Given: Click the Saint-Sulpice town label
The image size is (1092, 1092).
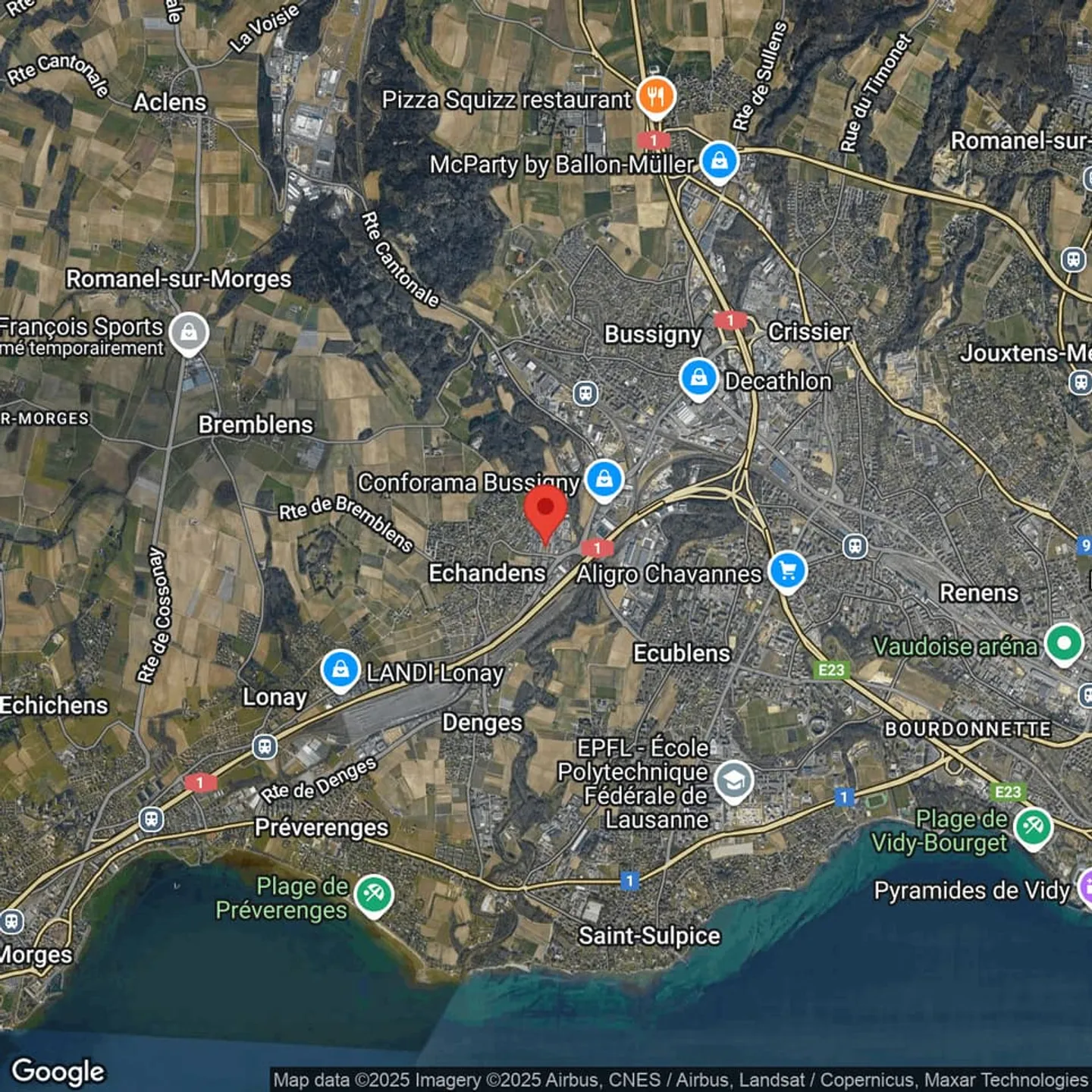Looking at the screenshot, I should point(649,936).
